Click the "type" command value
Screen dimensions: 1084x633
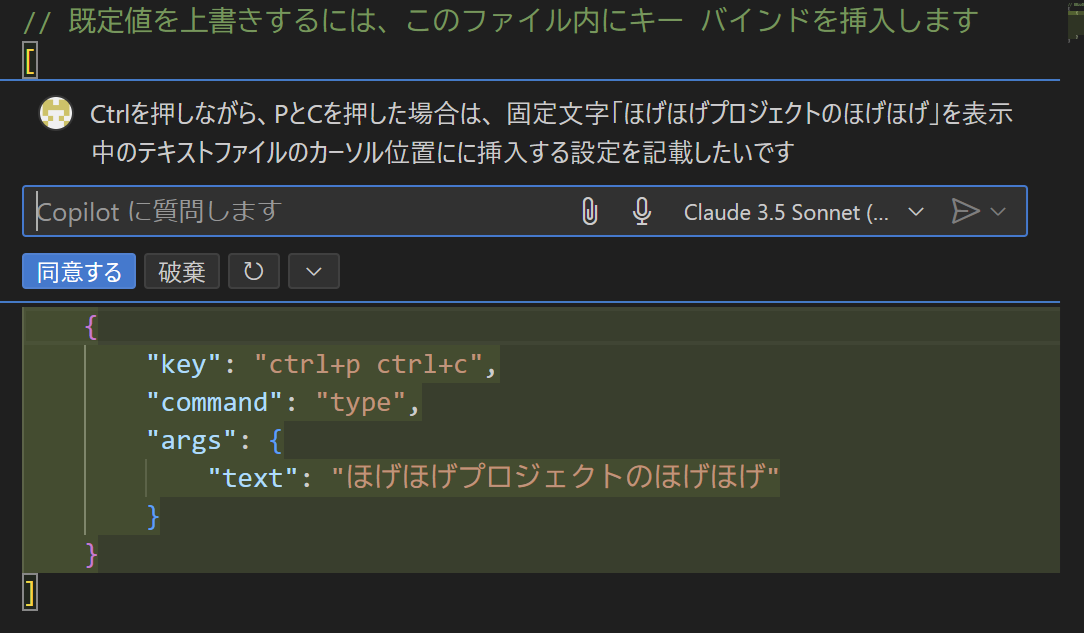coord(361,402)
